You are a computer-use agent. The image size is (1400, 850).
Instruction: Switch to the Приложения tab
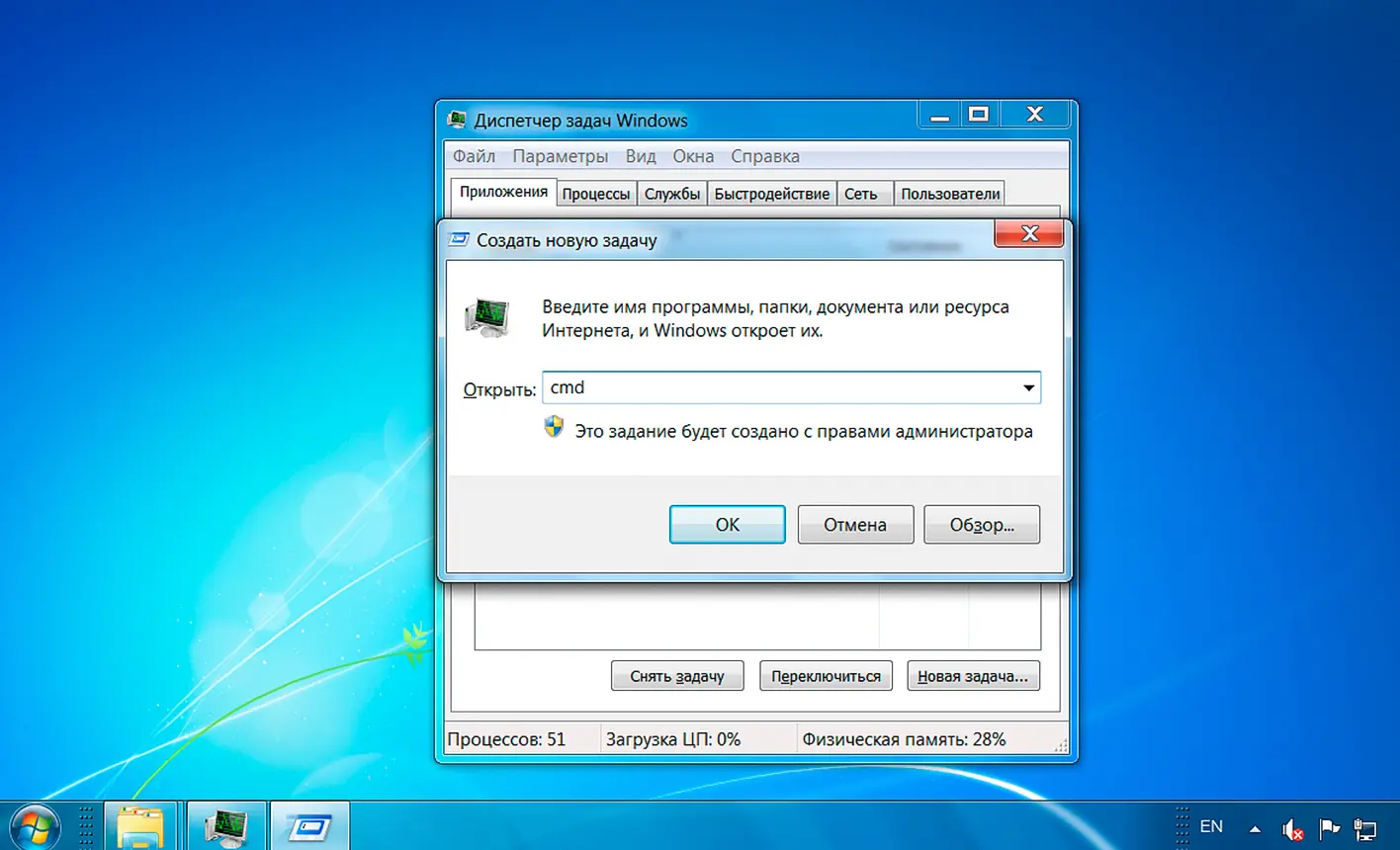[503, 192]
